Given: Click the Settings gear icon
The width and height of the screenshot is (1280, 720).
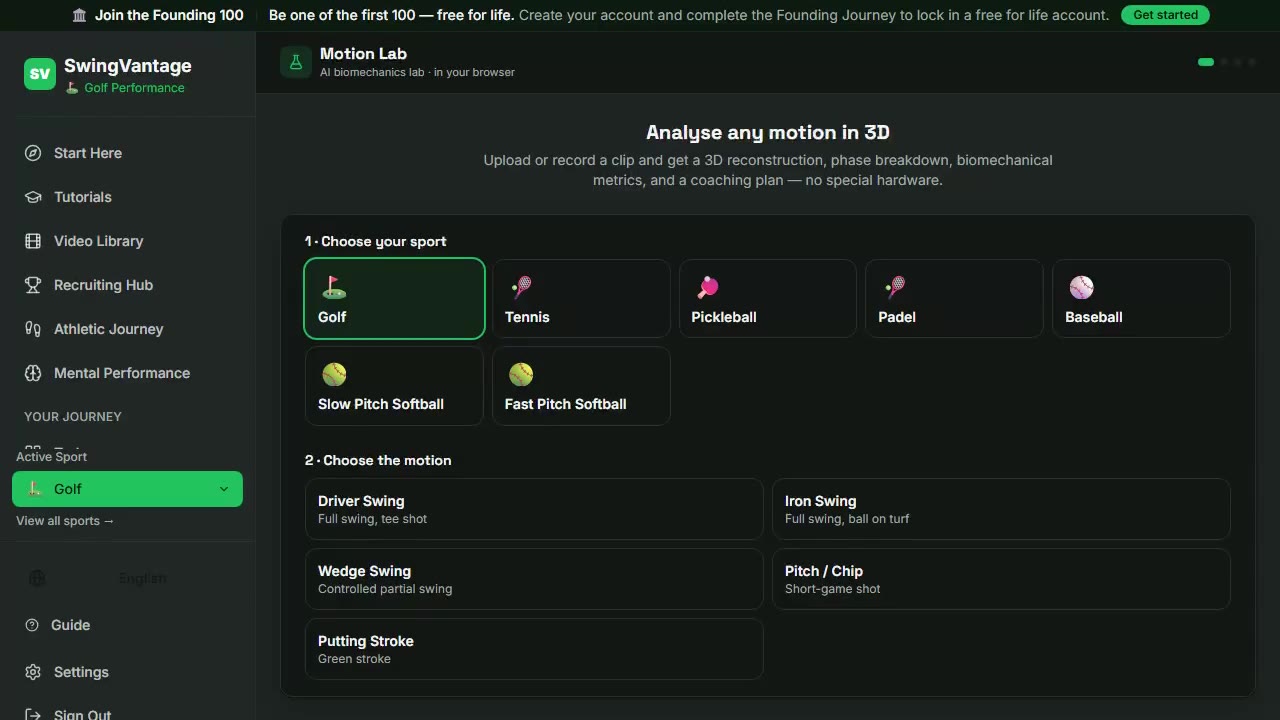Looking at the screenshot, I should point(33,672).
